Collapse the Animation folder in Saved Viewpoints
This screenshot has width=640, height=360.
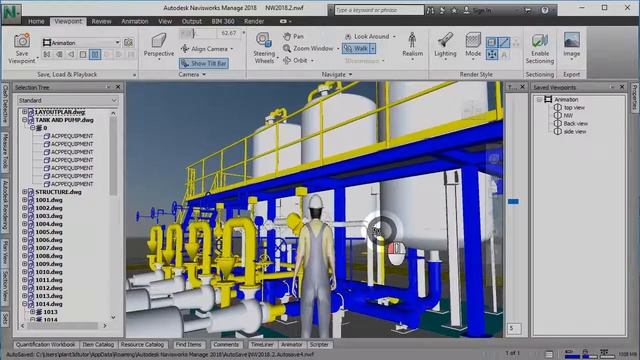click(x=539, y=100)
